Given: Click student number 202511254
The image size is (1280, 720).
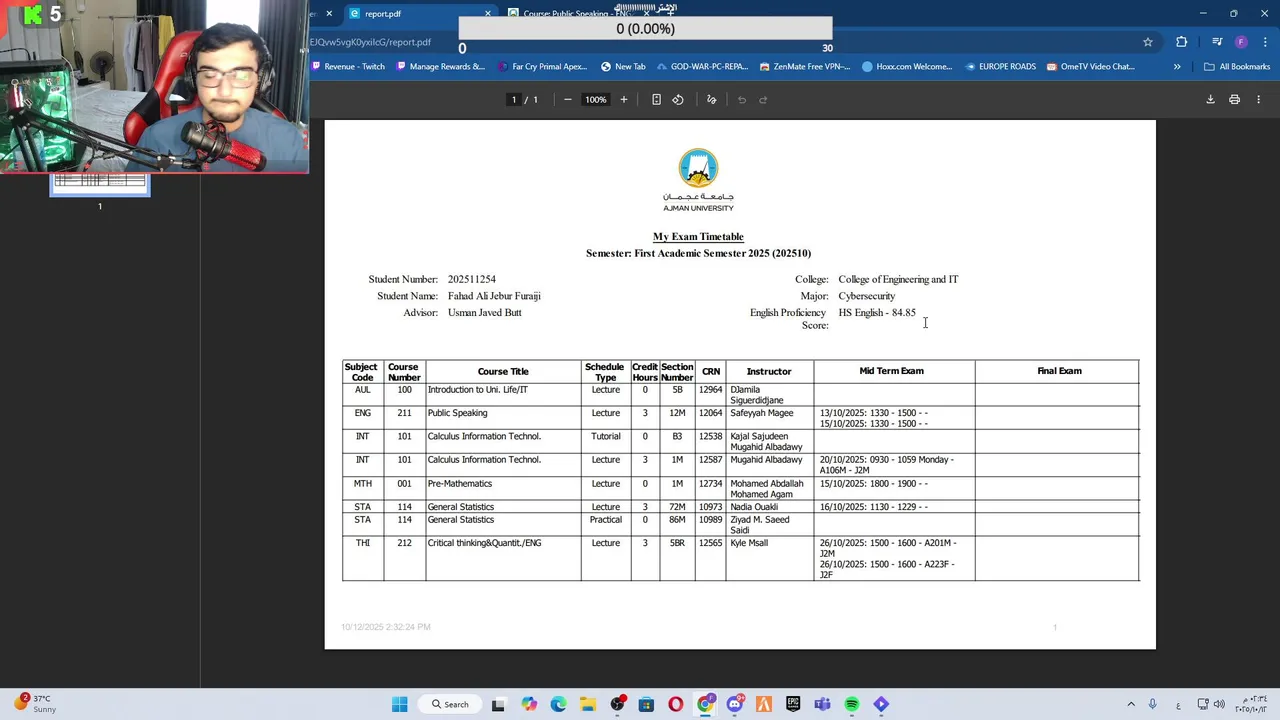Looking at the screenshot, I should (472, 280).
